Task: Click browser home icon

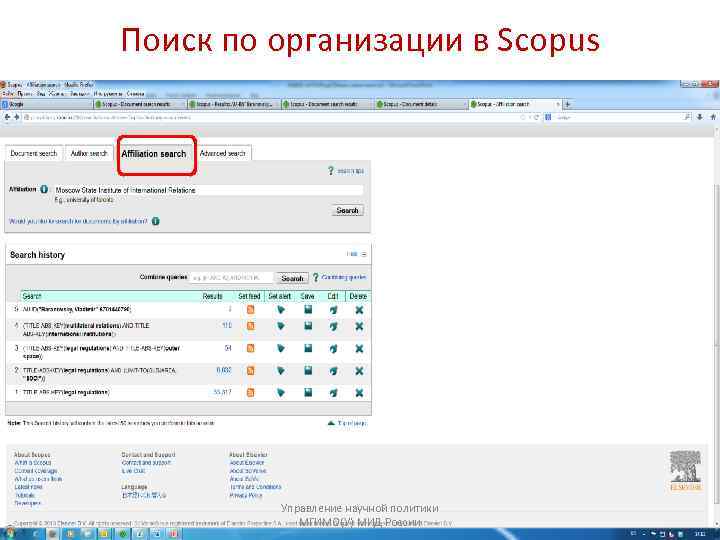Action: click(x=713, y=117)
